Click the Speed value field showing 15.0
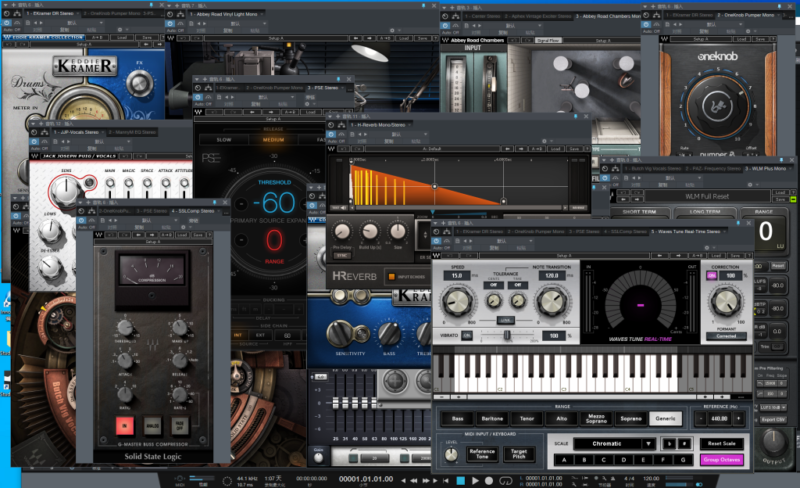The height and width of the screenshot is (488, 800). (458, 275)
